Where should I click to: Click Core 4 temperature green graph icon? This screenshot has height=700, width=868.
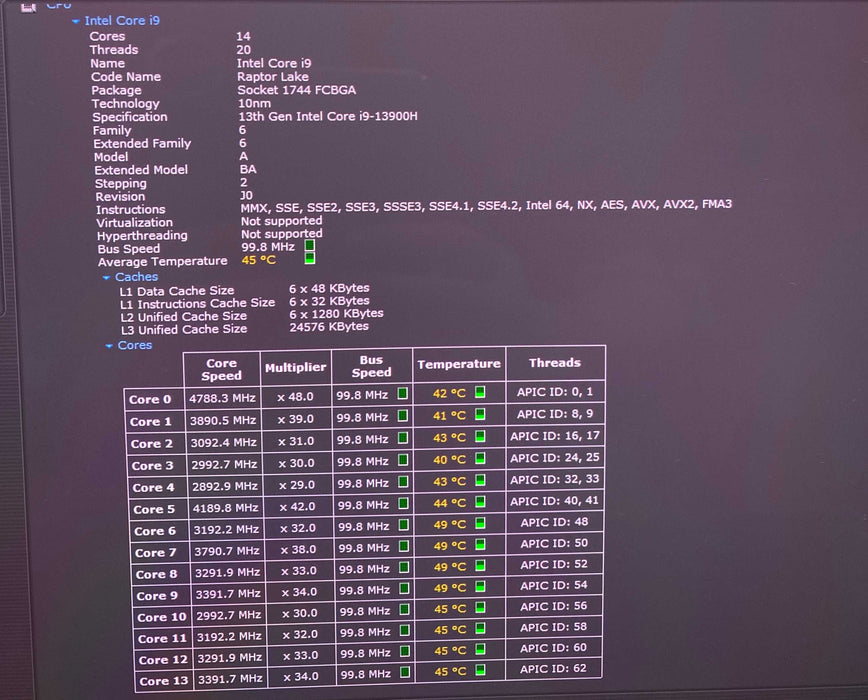[480, 480]
